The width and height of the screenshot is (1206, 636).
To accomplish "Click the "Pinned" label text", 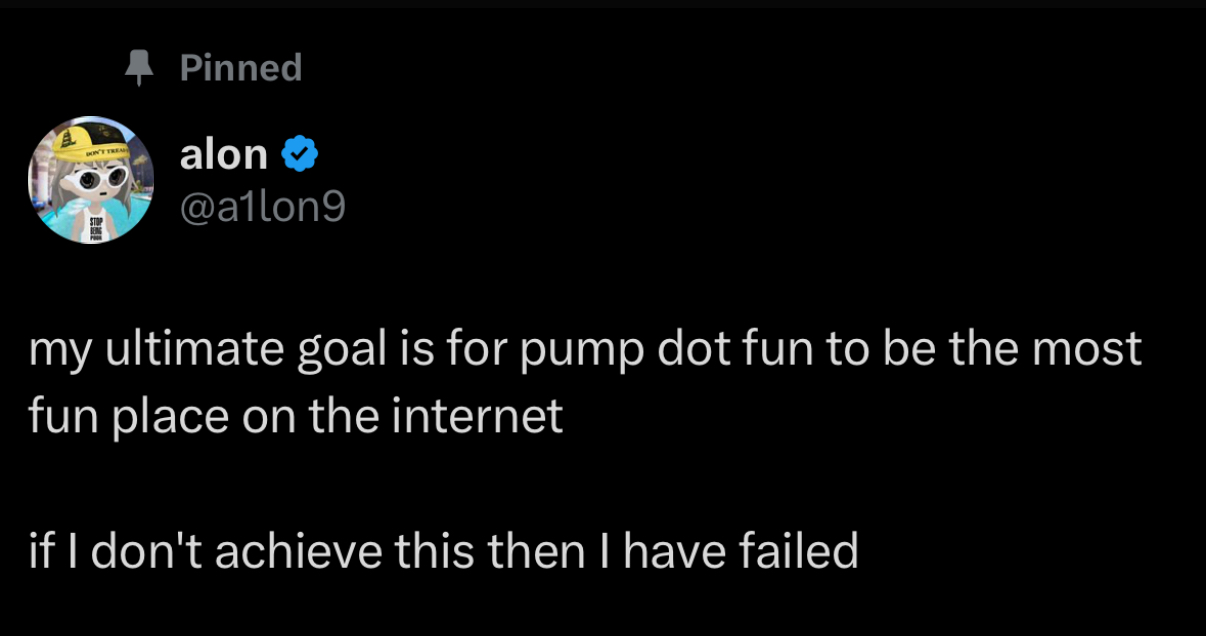I will [241, 68].
